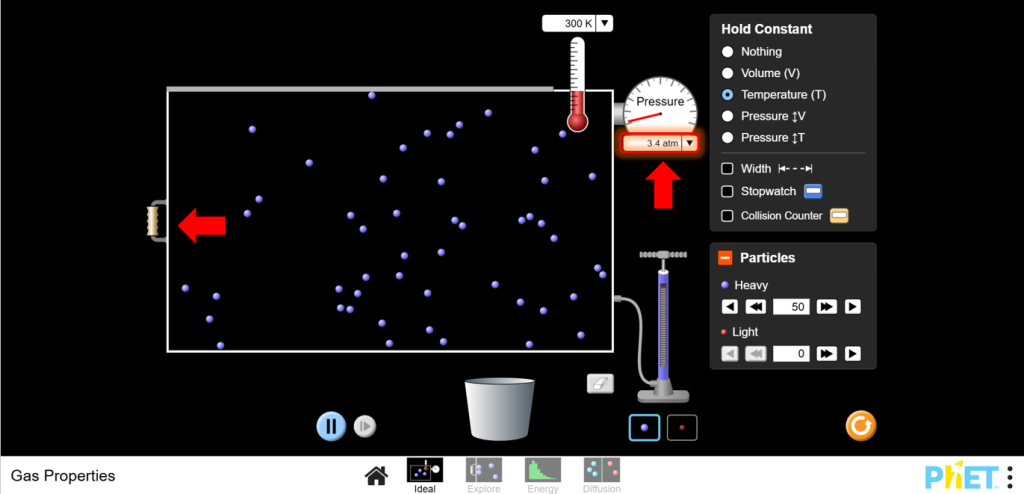Open the temperature units dropdown
The width and height of the screenshot is (1024, 494).
pyautogui.click(x=604, y=24)
